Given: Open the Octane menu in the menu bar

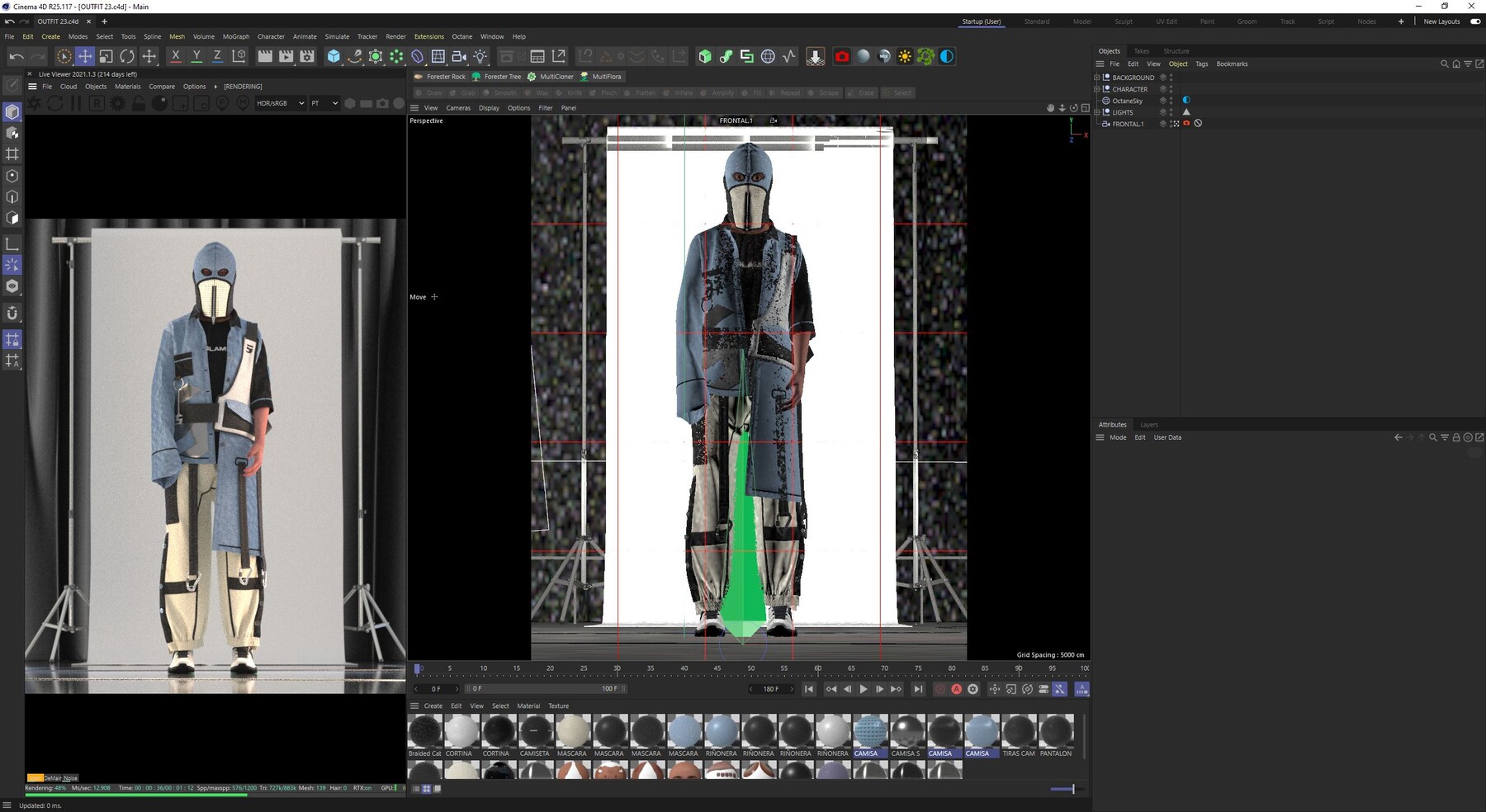Looking at the screenshot, I should [461, 36].
